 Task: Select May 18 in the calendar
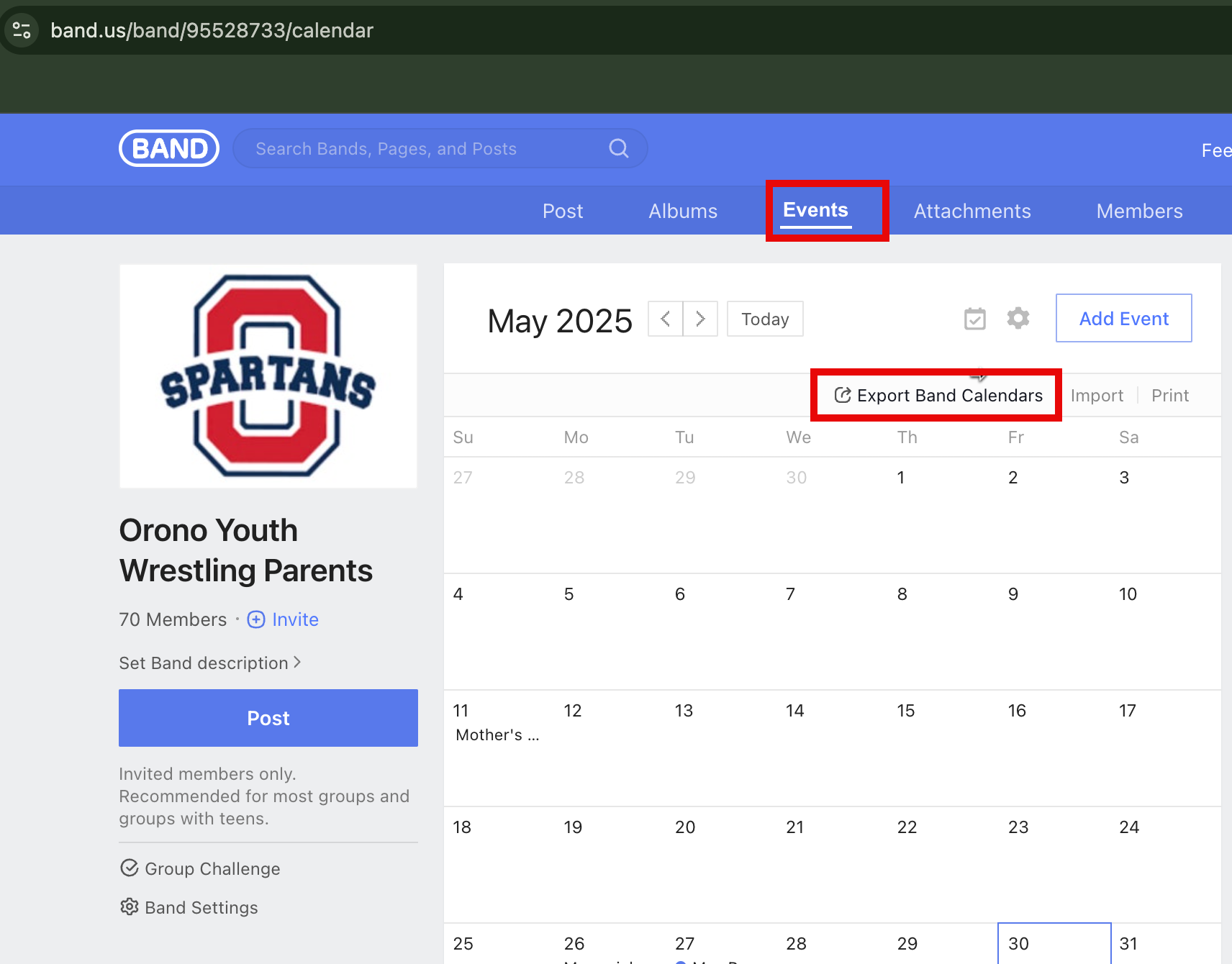(499, 865)
